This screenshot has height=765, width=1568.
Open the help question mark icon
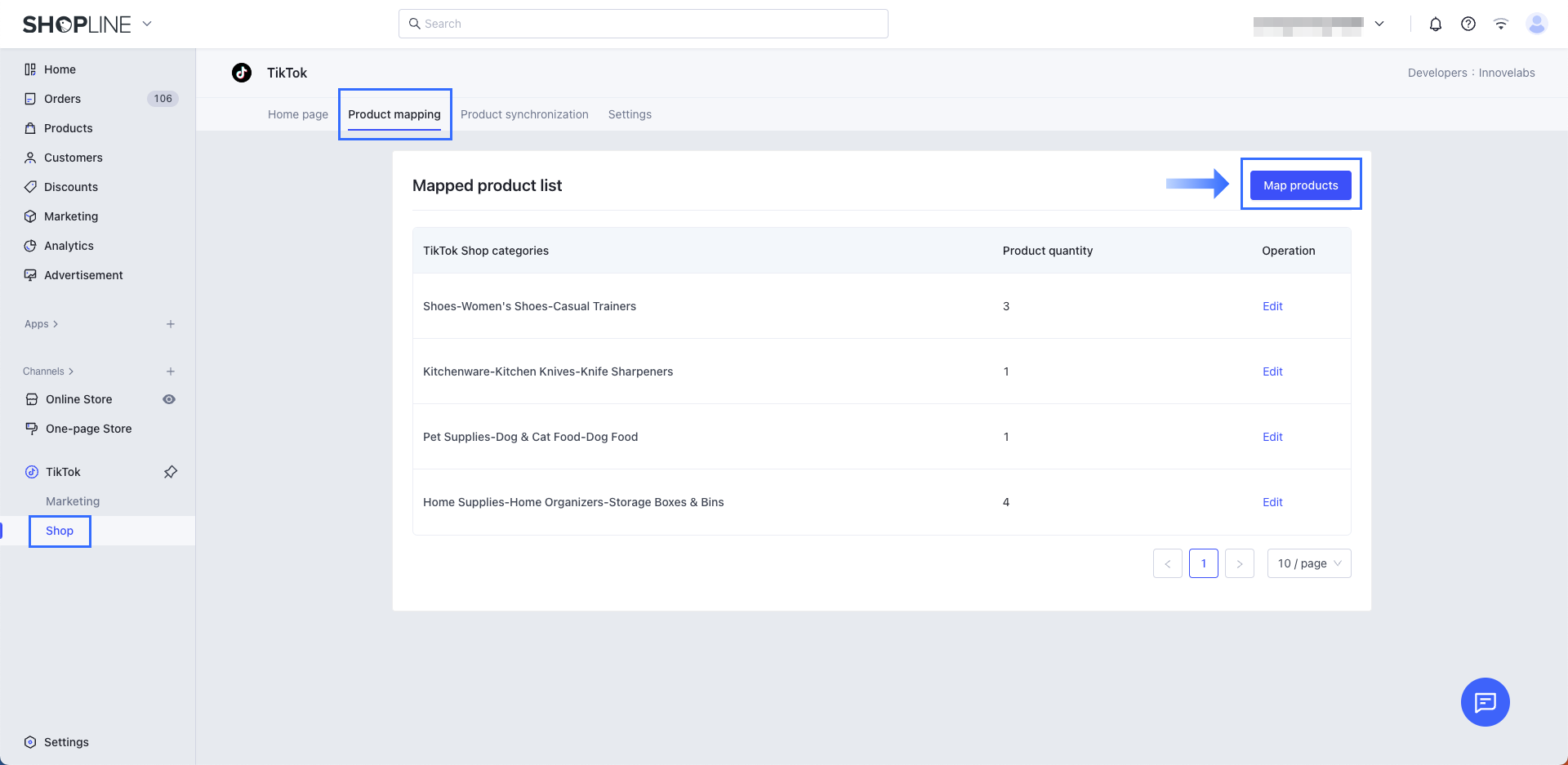coord(1468,24)
